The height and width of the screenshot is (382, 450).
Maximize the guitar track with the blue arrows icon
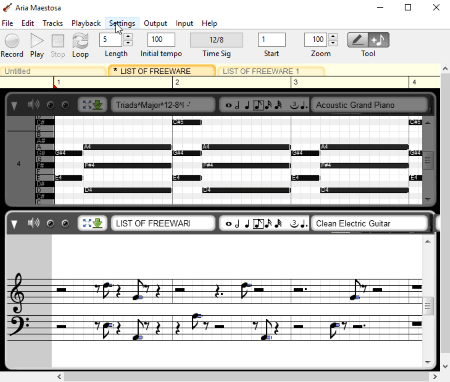point(87,223)
